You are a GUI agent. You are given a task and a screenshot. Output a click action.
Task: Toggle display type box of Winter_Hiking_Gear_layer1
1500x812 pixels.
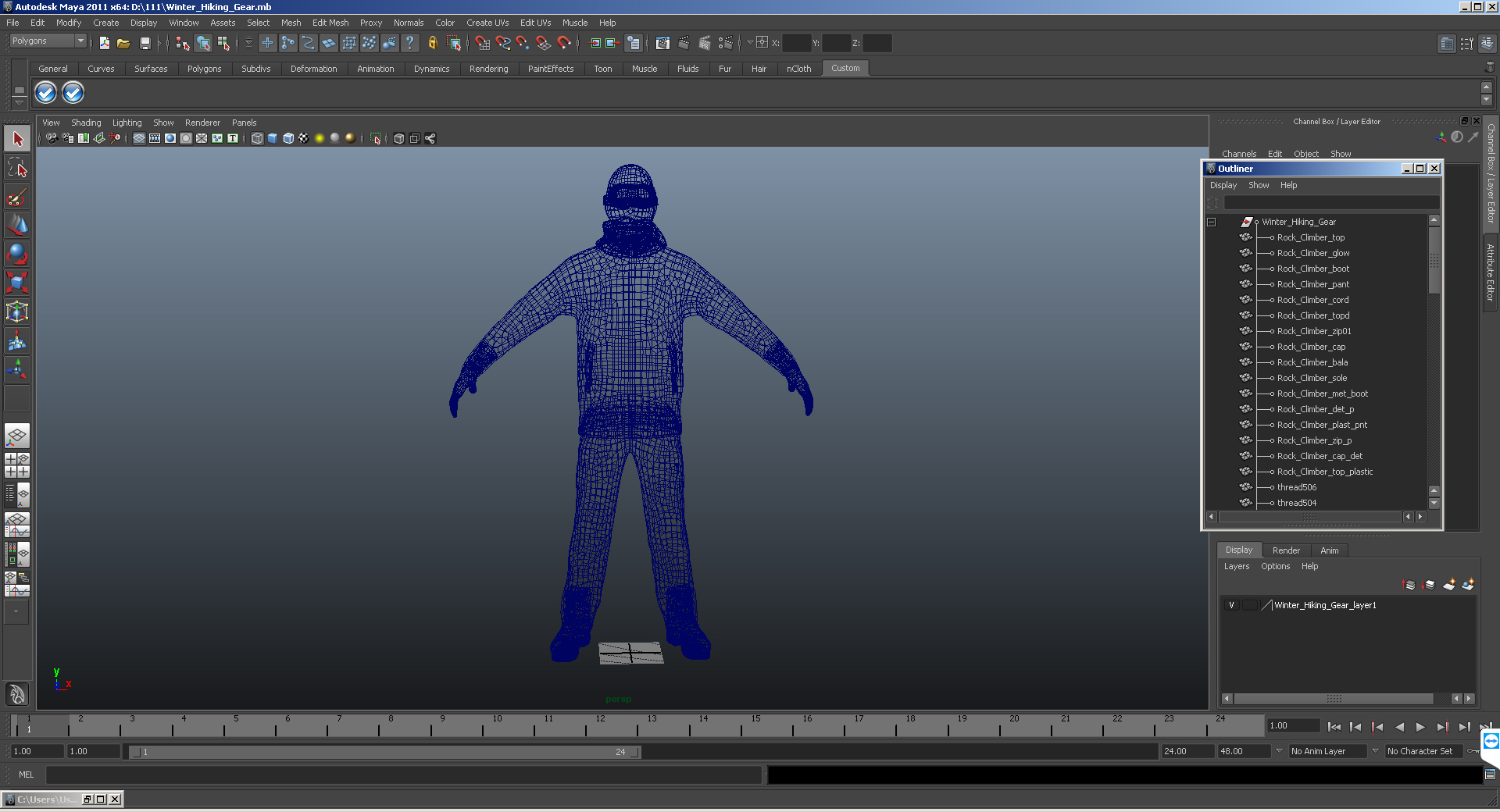(x=1249, y=605)
